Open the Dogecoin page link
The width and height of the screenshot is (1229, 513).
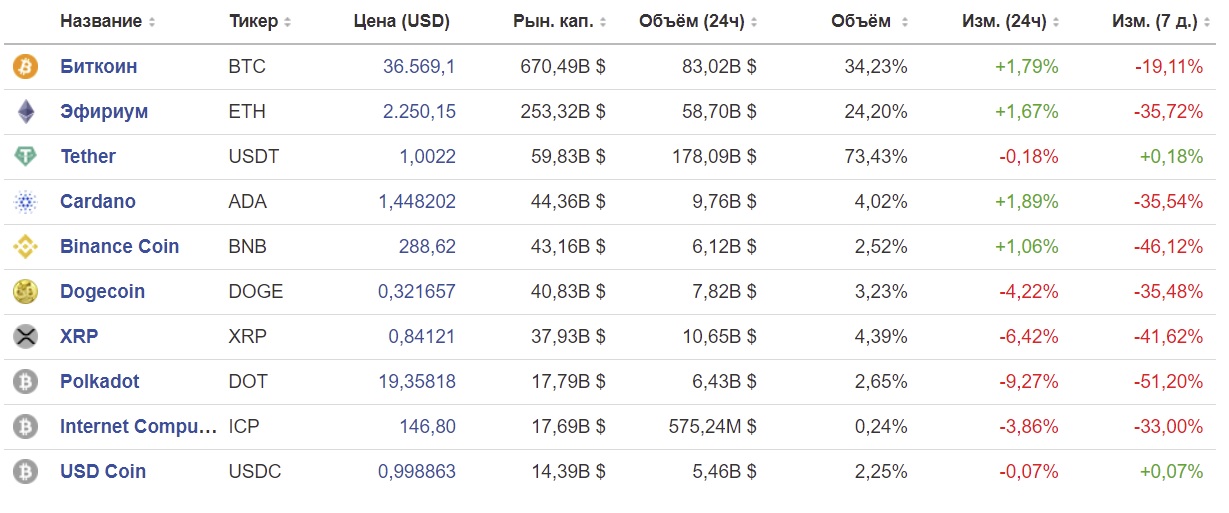point(103,292)
